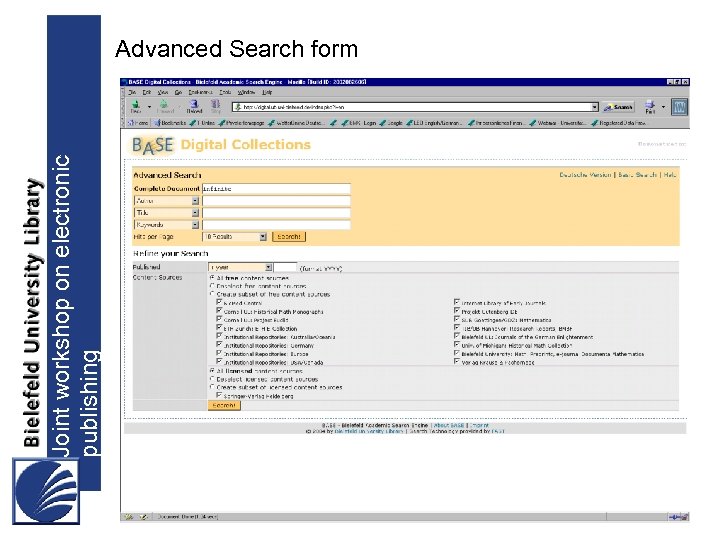Toggle Projekt Gutenberg DE checkbox

point(457,311)
